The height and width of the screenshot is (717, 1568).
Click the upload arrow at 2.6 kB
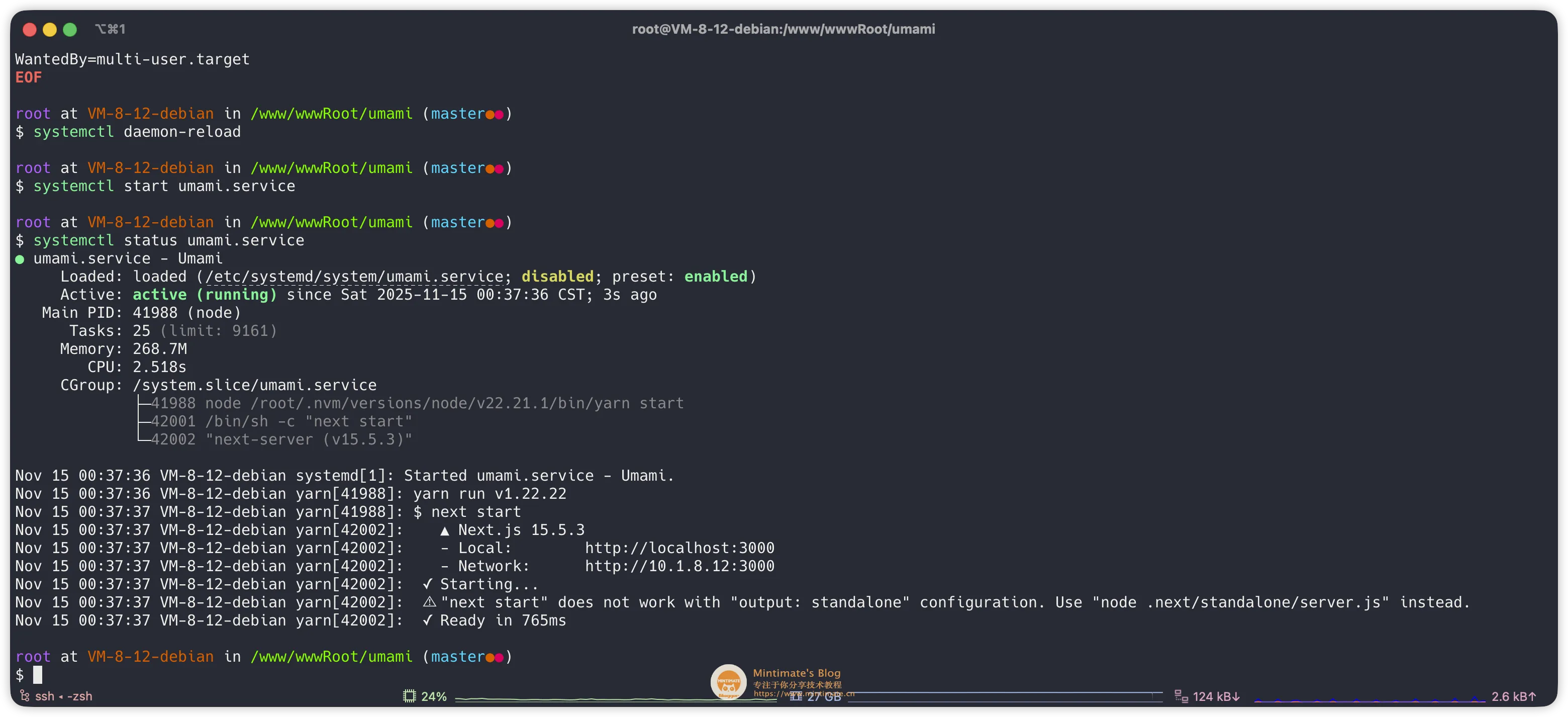click(1532, 696)
